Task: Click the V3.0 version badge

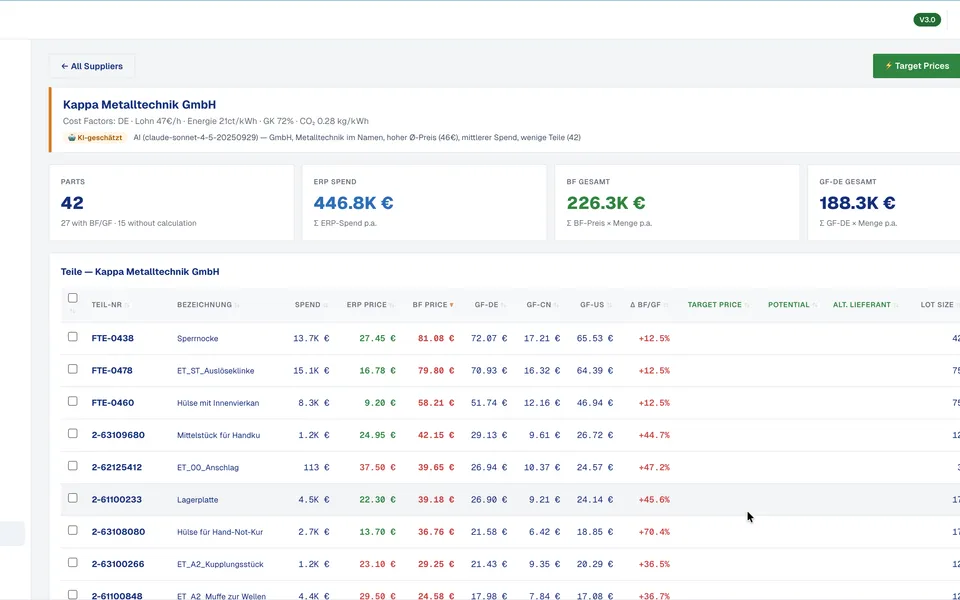Action: coord(927,20)
